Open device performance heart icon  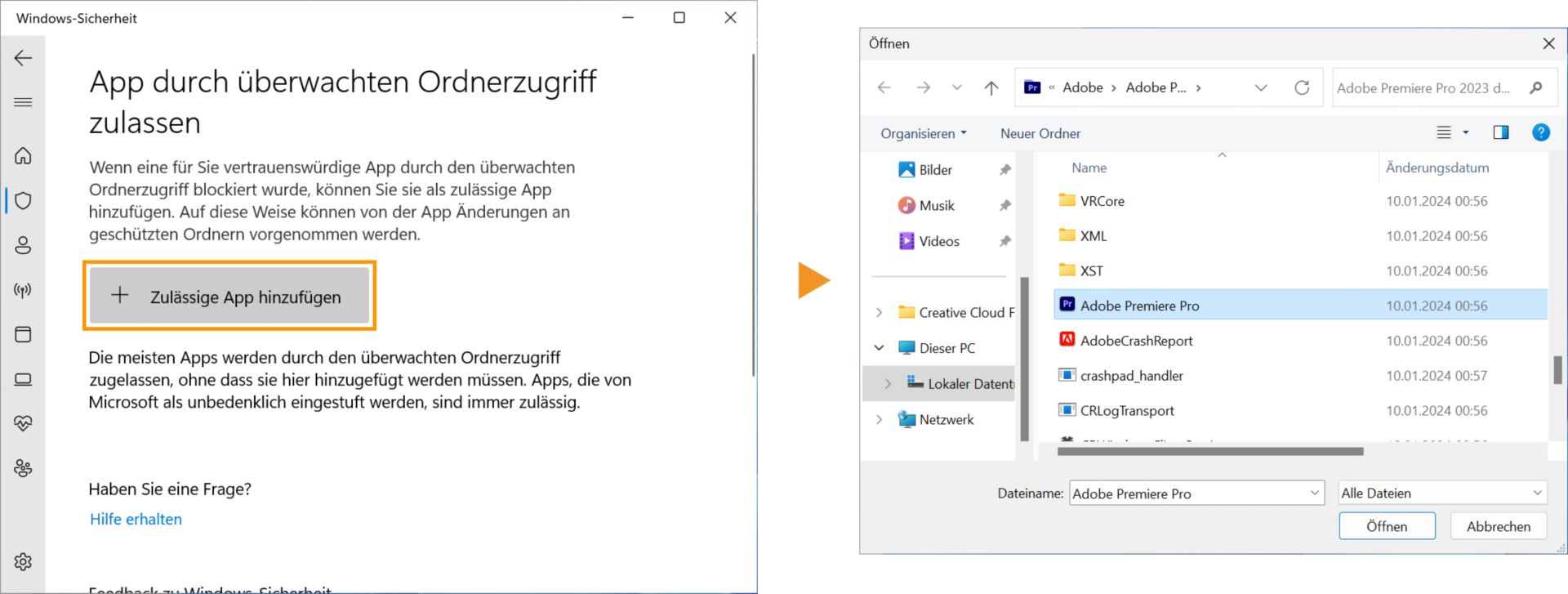tap(23, 423)
